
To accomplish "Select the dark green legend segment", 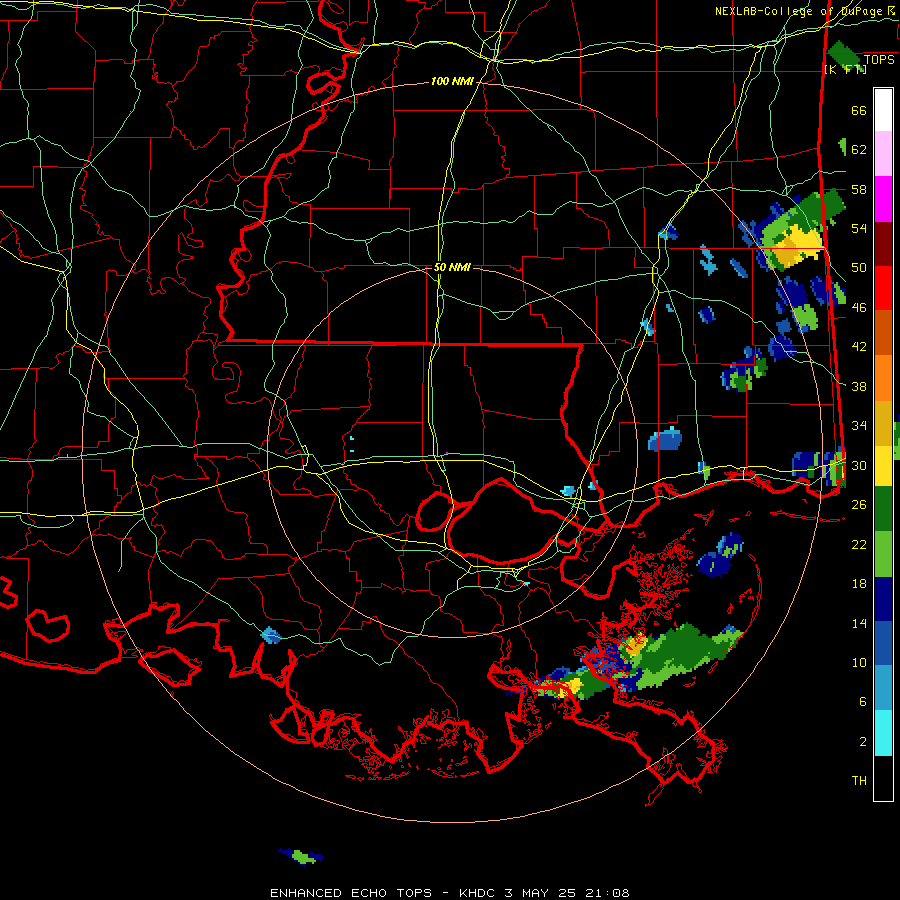I will click(x=883, y=509).
